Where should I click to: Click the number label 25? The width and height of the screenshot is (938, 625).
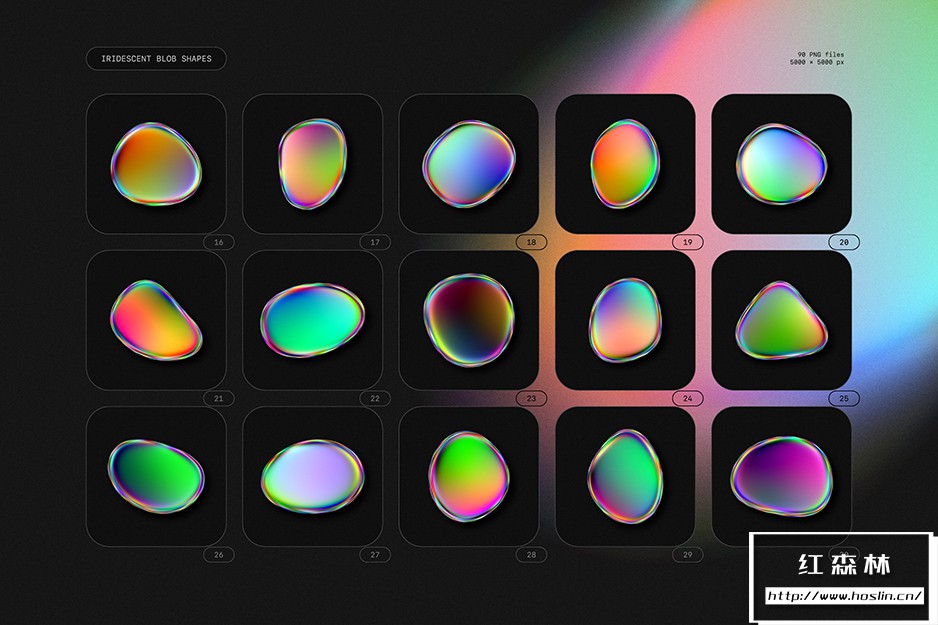click(844, 398)
